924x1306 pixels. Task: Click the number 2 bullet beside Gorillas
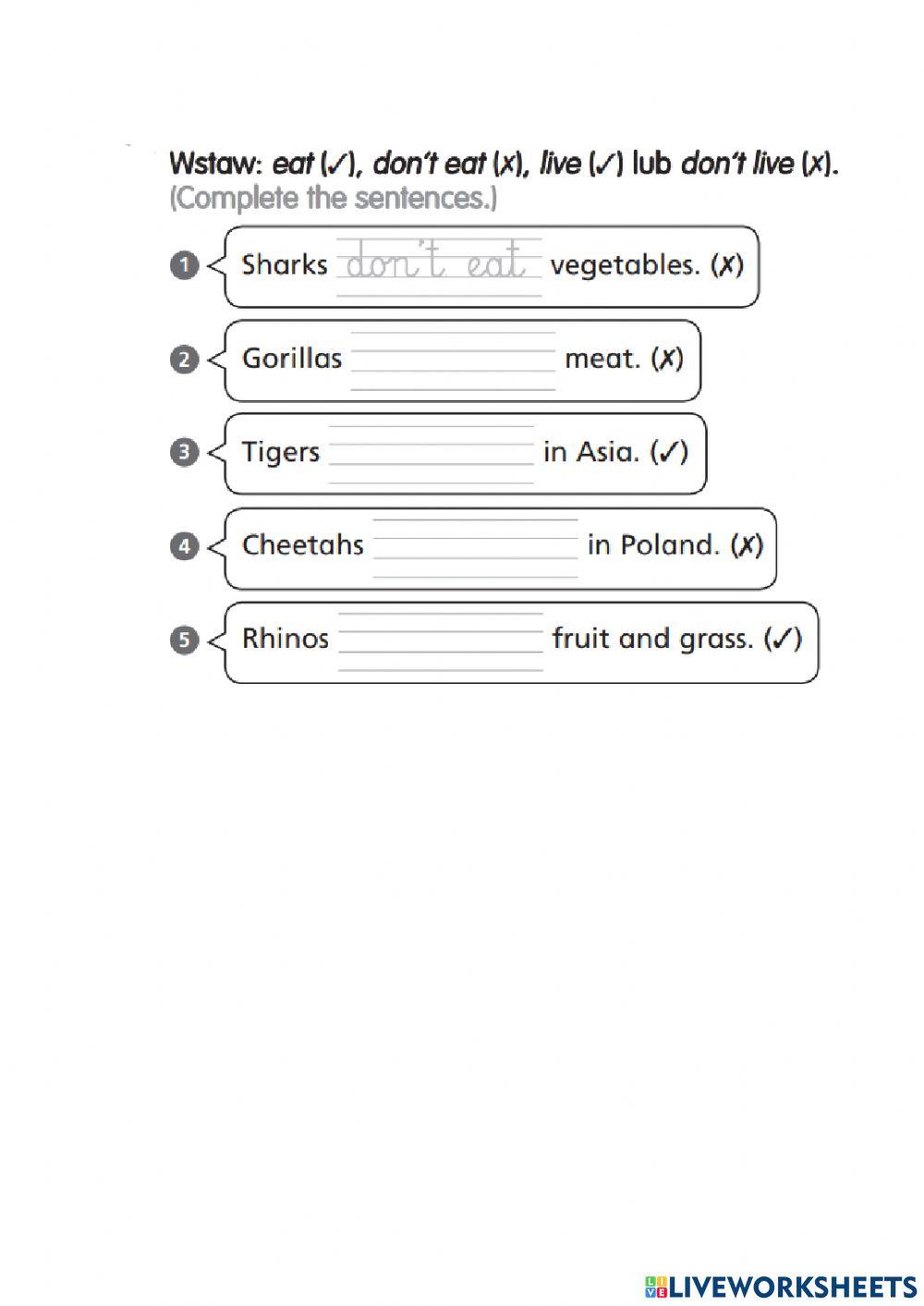point(184,360)
